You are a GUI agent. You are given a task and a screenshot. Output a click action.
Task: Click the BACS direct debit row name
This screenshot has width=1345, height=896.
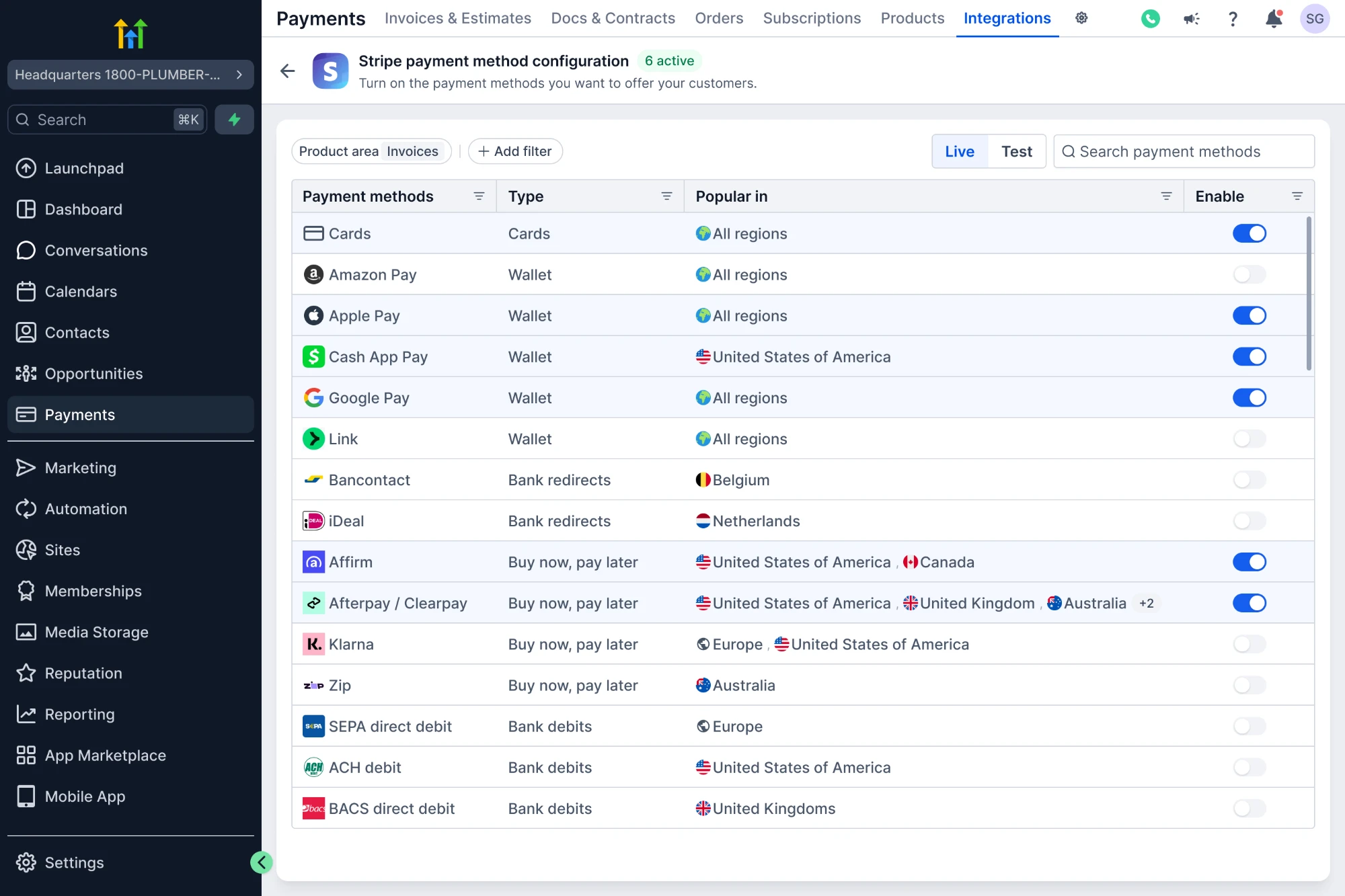click(391, 808)
